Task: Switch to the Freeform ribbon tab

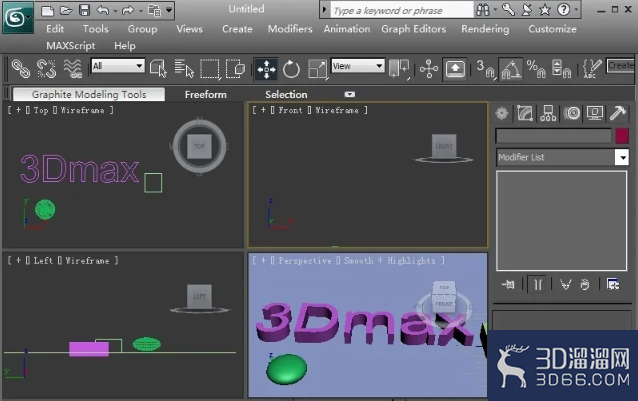Action: [205, 94]
